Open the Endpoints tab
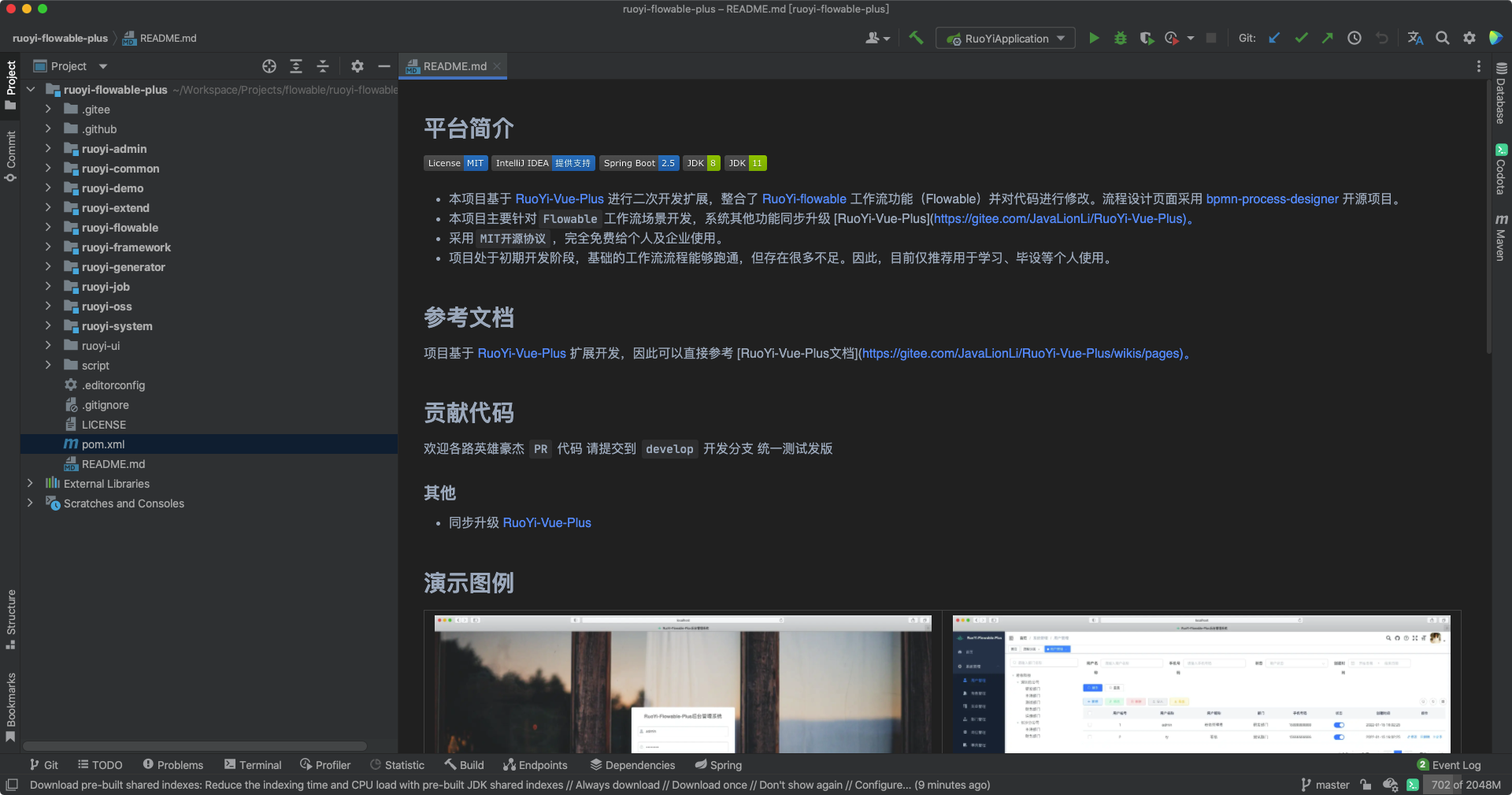Screen dimensions: 1512x795 [x=535, y=765]
